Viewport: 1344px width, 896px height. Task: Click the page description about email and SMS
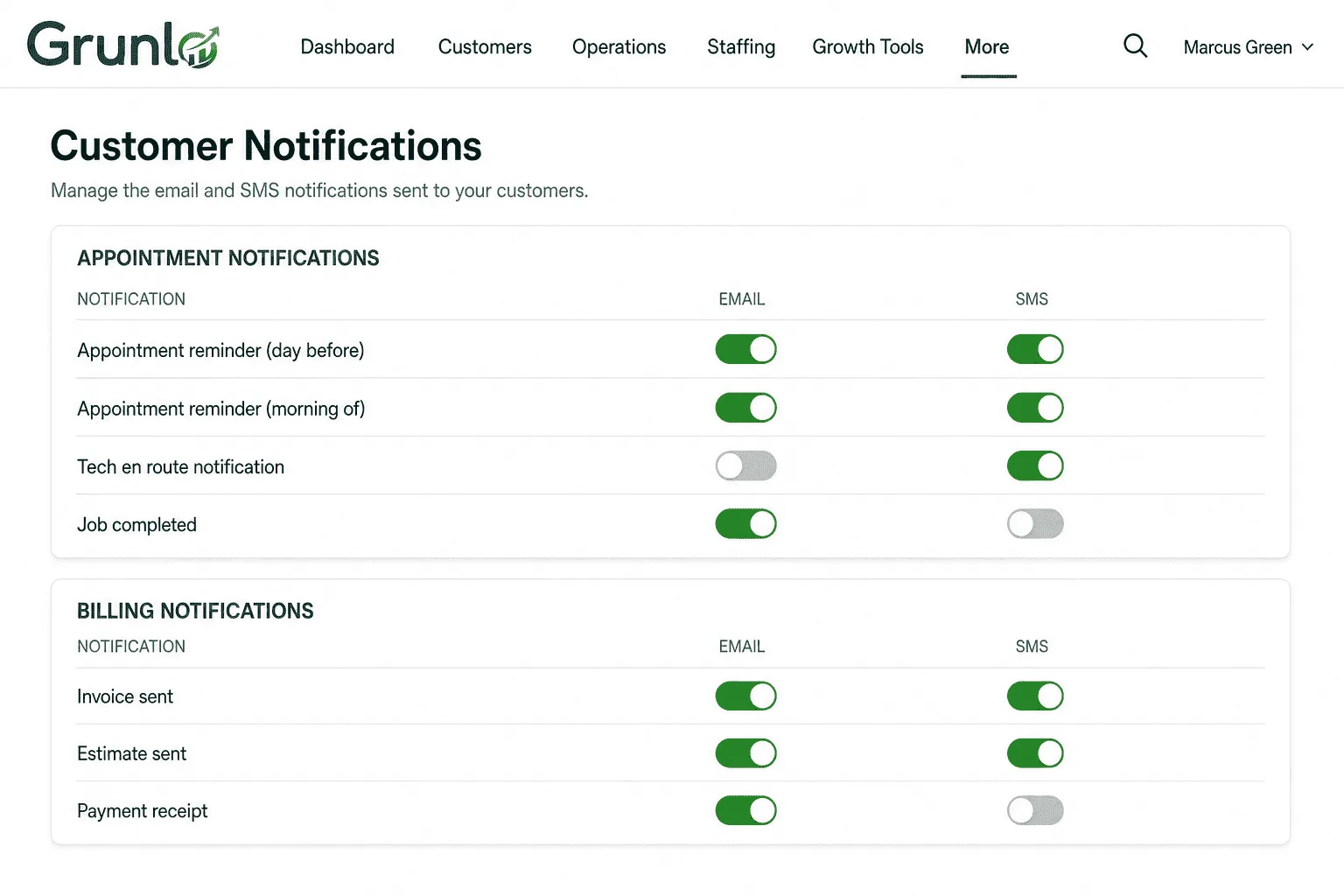[319, 191]
